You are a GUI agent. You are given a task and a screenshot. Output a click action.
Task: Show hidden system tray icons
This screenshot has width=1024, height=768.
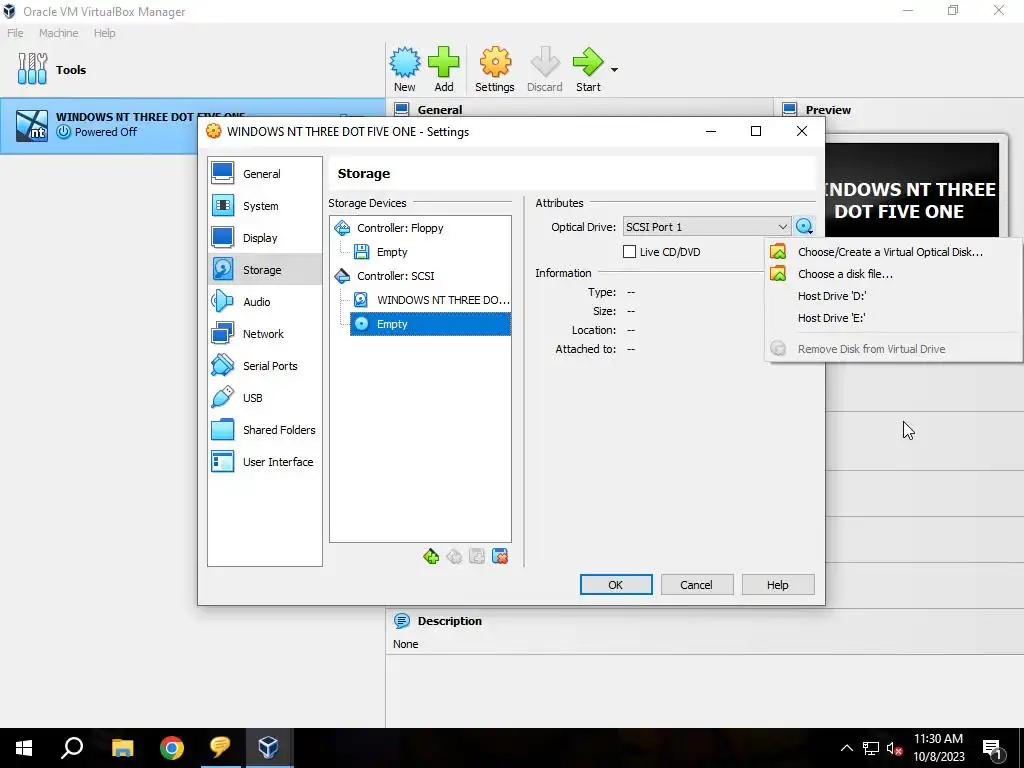click(846, 748)
